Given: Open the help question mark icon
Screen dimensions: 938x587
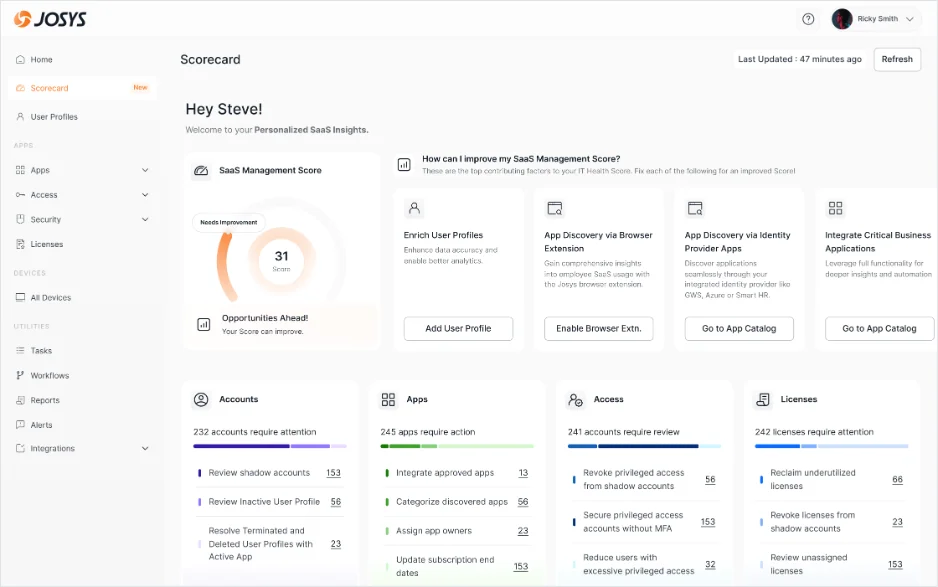Looking at the screenshot, I should [808, 19].
